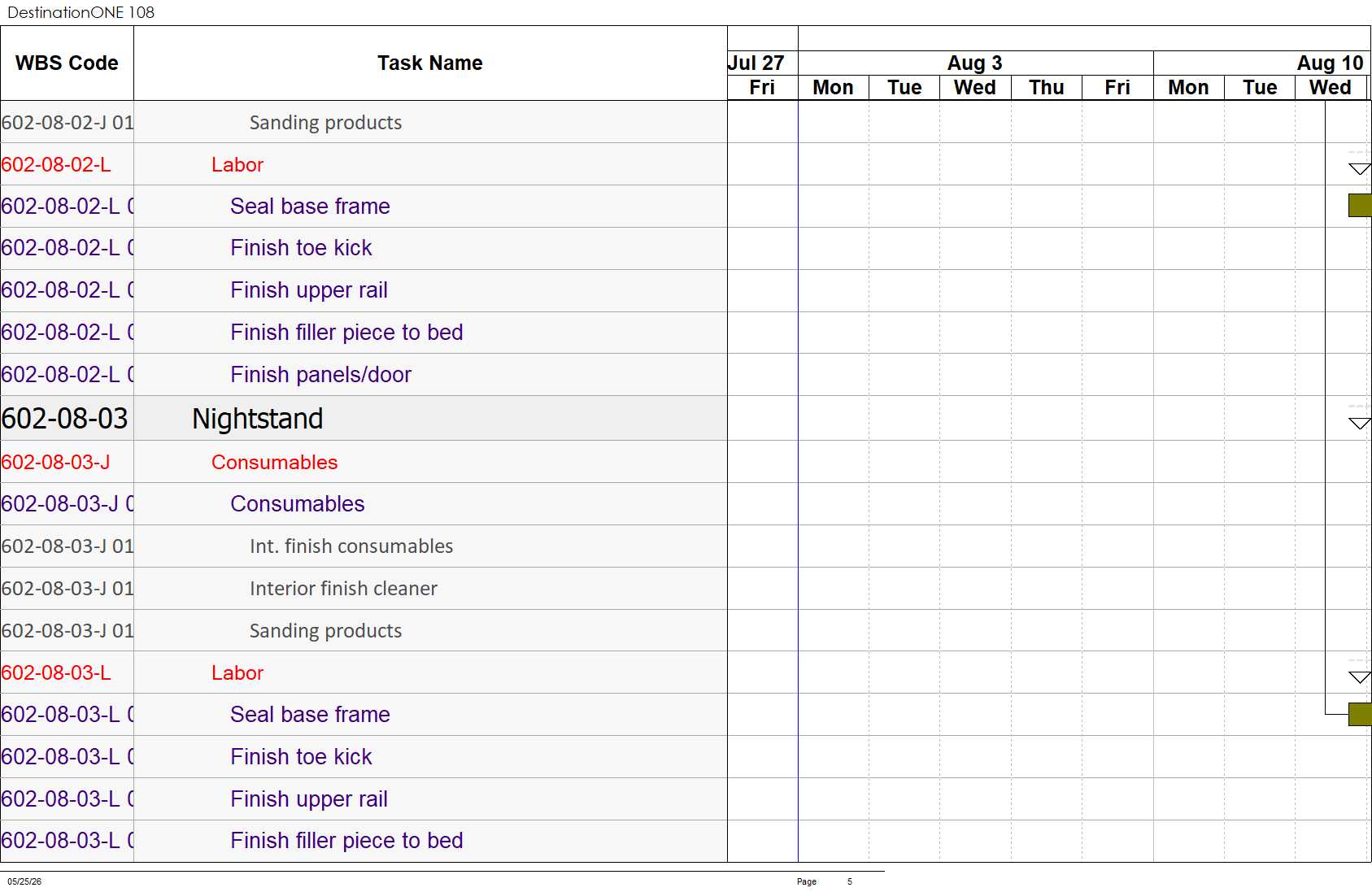This screenshot has width=1372, height=892.
Task: Click the Page 5 footer label
Action: pos(825,881)
